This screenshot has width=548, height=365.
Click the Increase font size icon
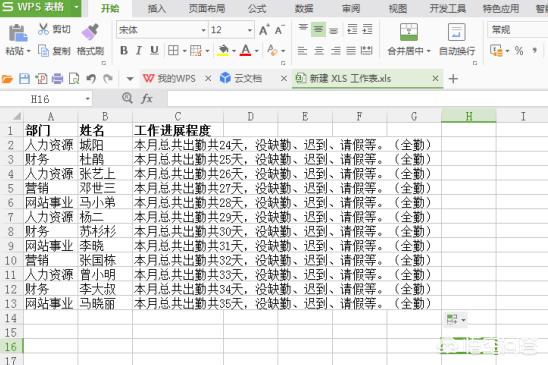point(264,30)
